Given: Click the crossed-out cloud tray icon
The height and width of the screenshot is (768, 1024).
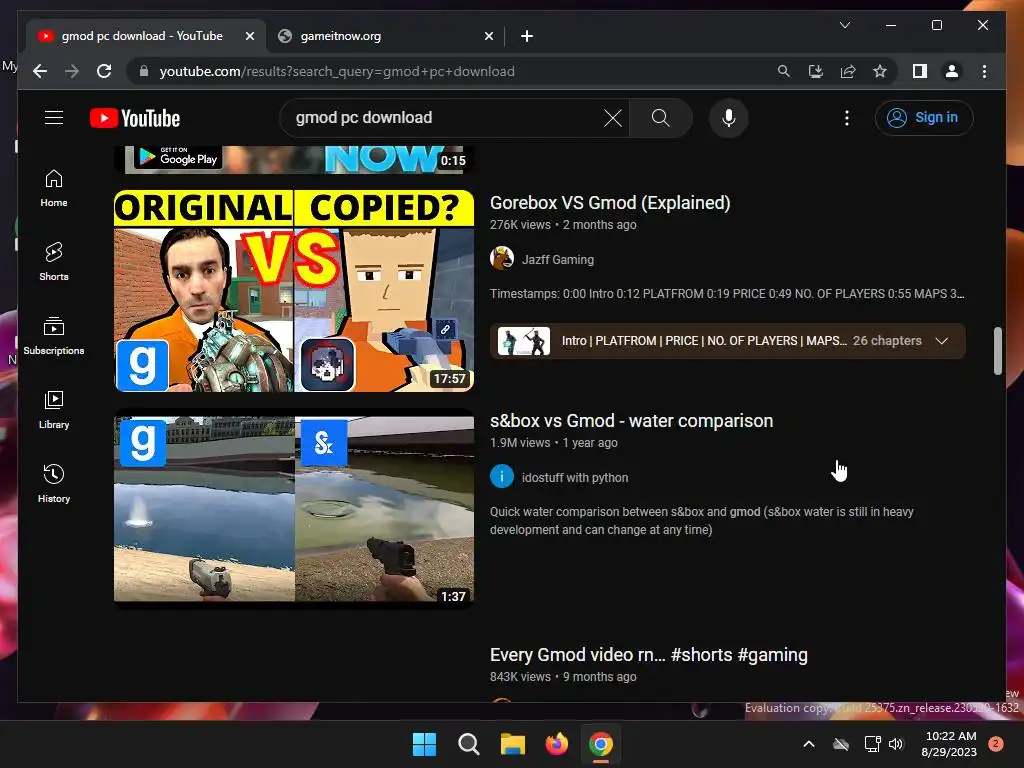Looking at the screenshot, I should (841, 744).
